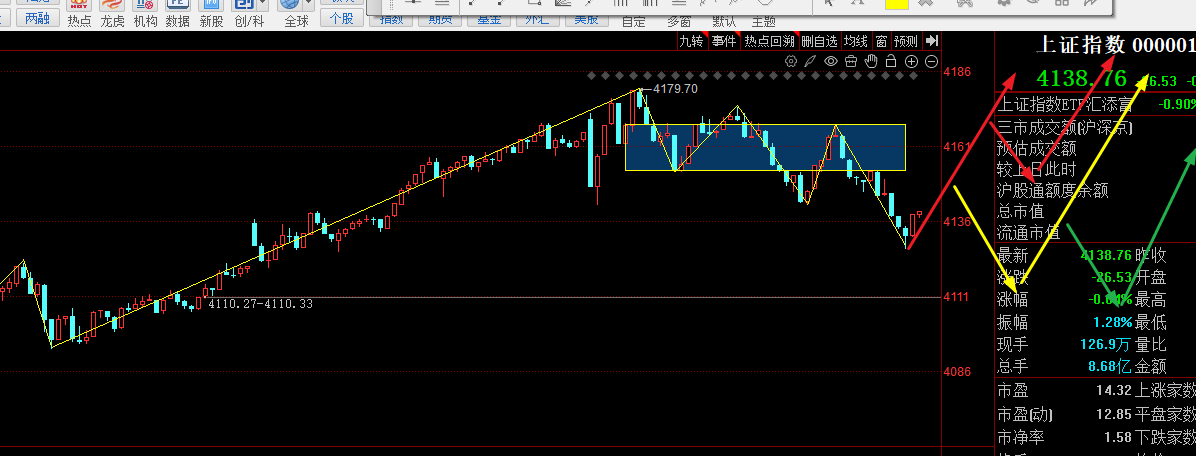
Task: Toggle the 均线 moving average lines
Action: [856, 41]
